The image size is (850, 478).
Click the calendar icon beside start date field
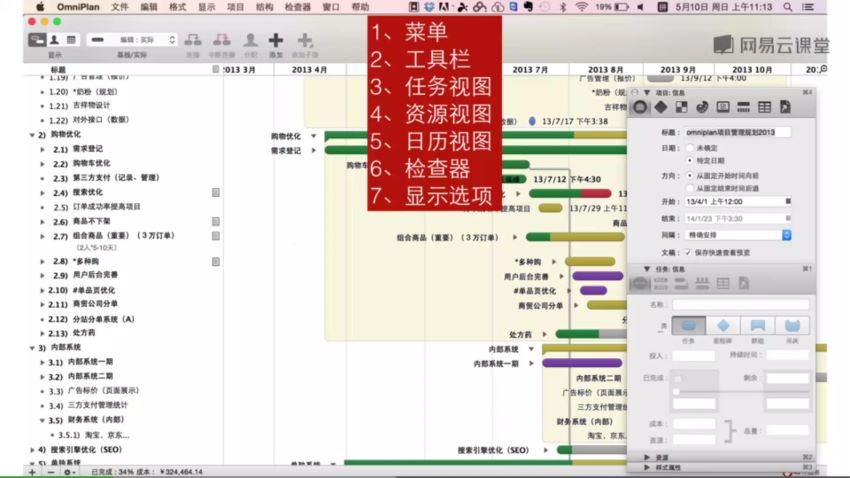pos(788,201)
